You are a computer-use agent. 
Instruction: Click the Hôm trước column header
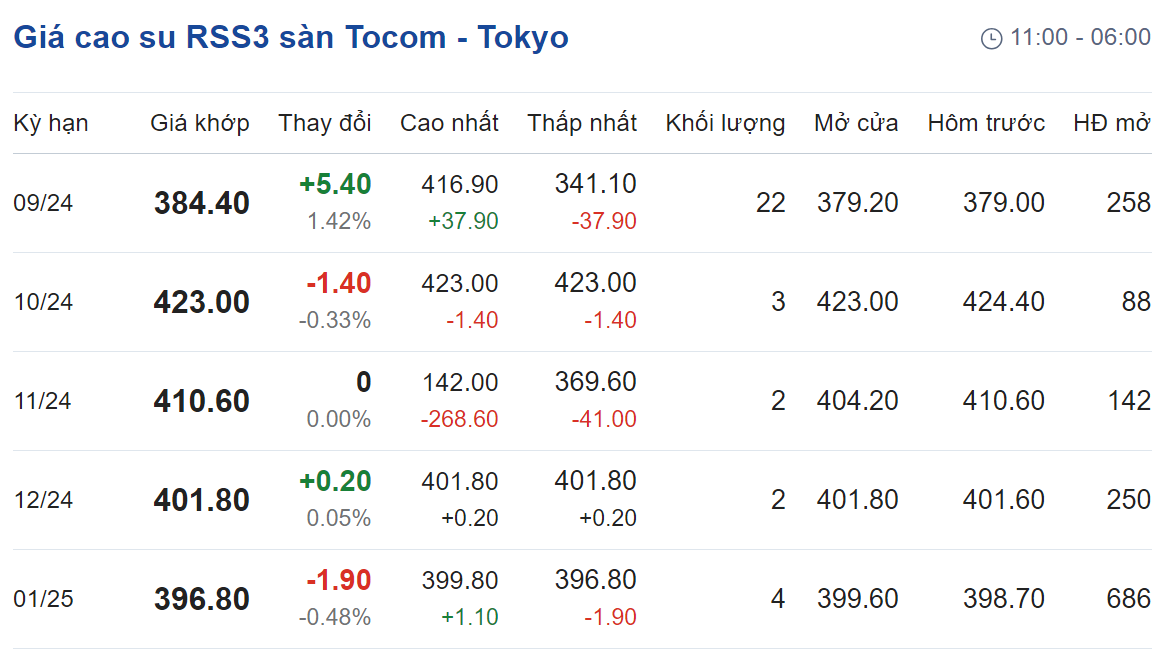986,123
